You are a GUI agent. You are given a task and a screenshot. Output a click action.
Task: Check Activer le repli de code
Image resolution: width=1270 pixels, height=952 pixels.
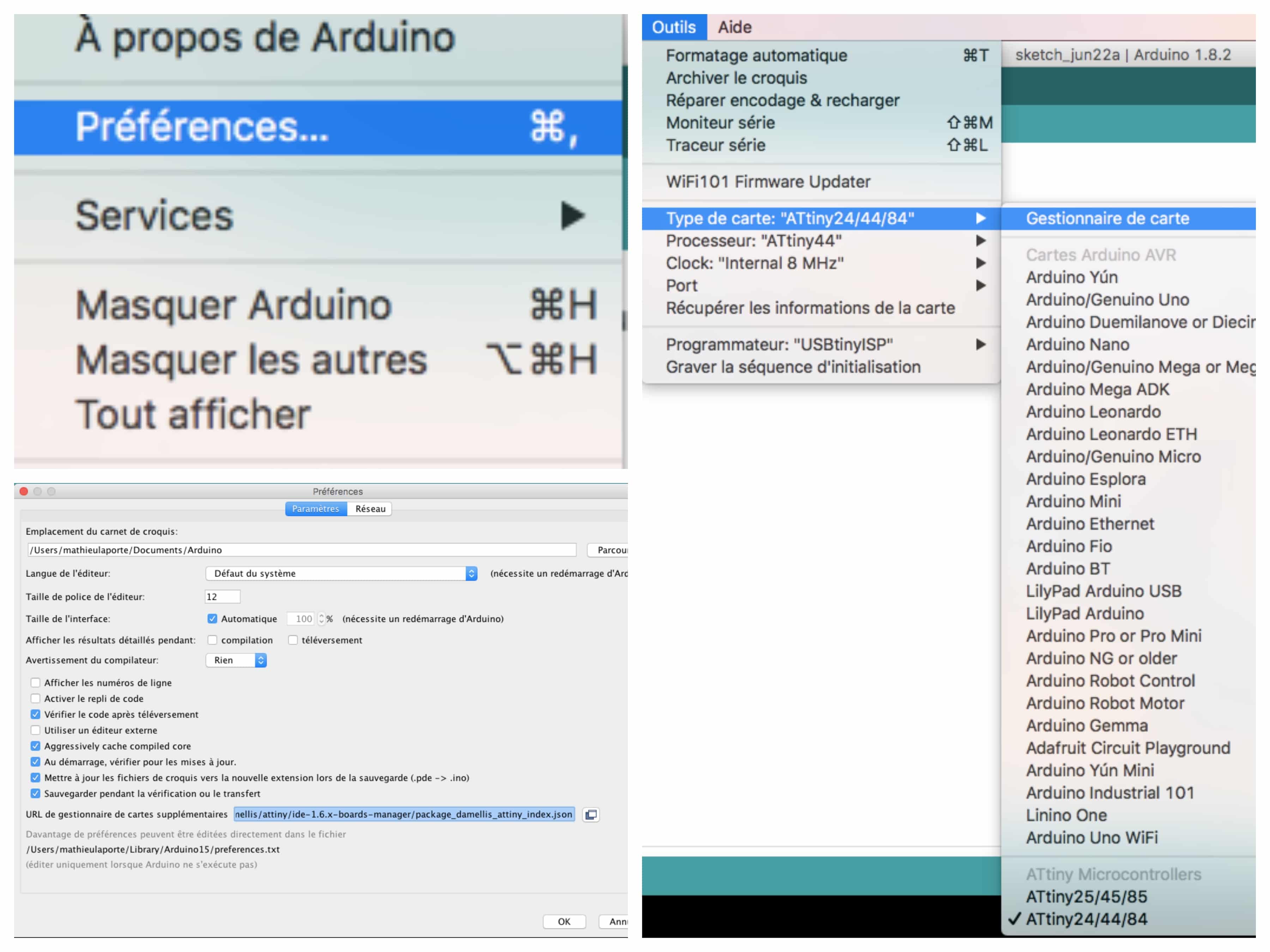click(x=36, y=698)
